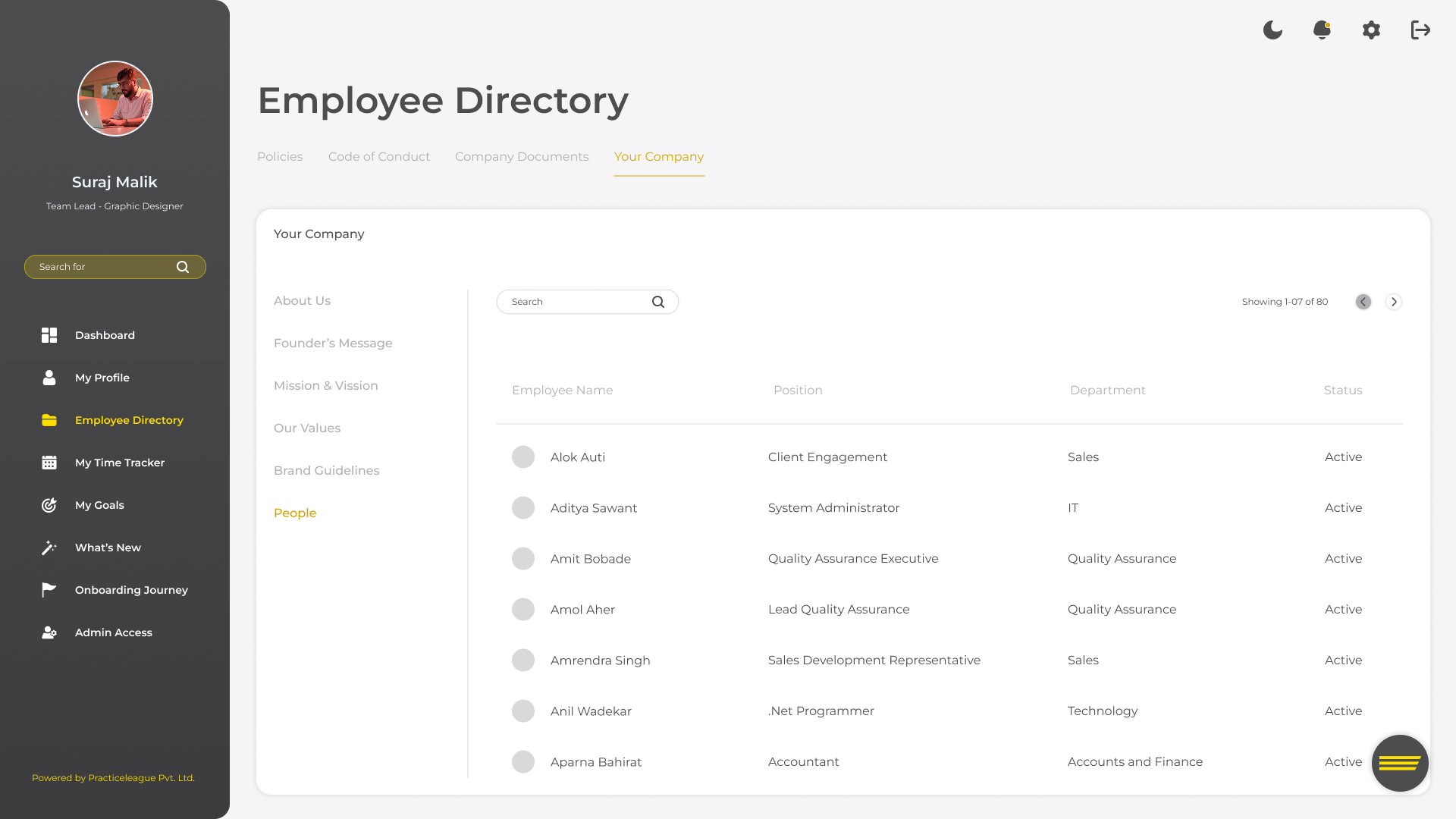Switch to Company Documents tab
The image size is (1456, 819).
point(522,157)
